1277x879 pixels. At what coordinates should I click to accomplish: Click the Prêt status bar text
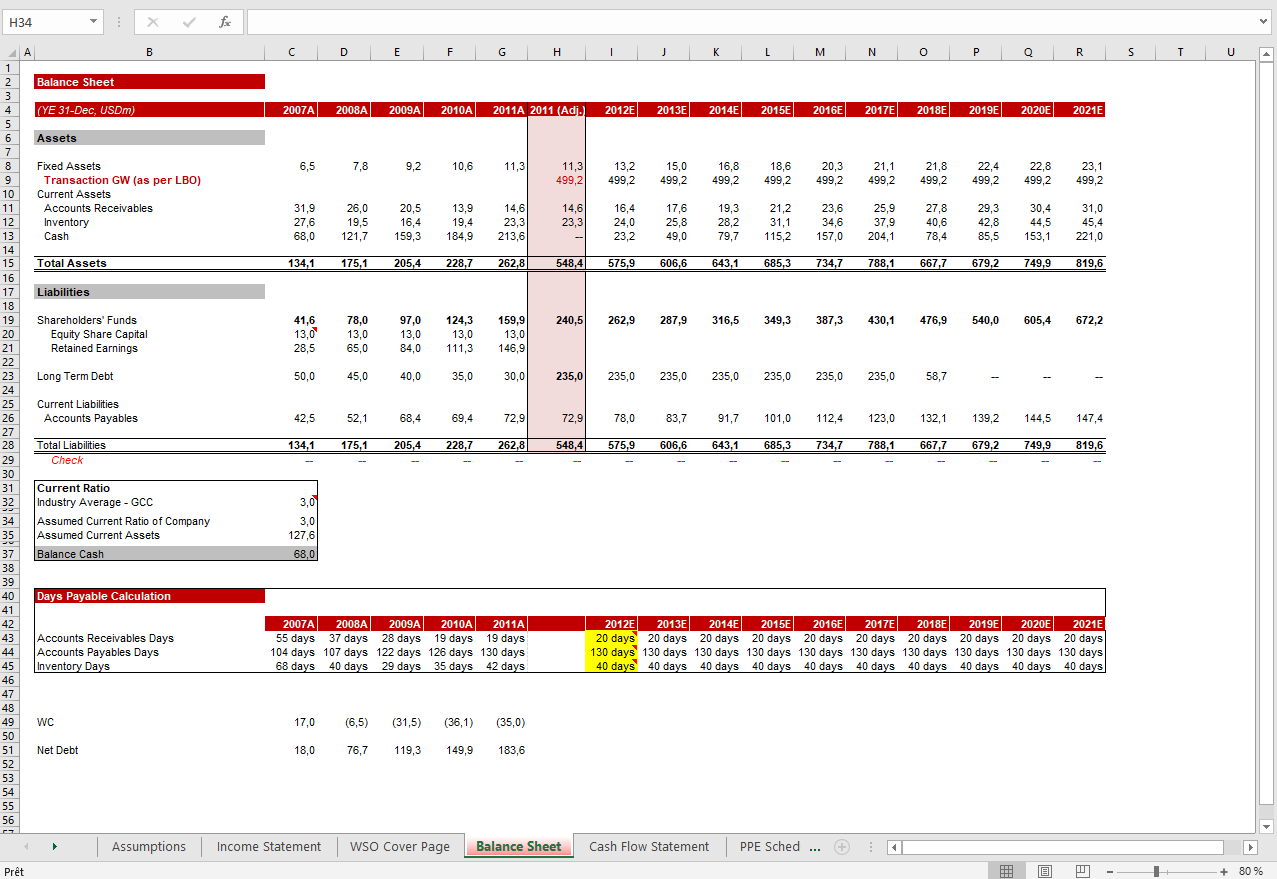[14, 872]
